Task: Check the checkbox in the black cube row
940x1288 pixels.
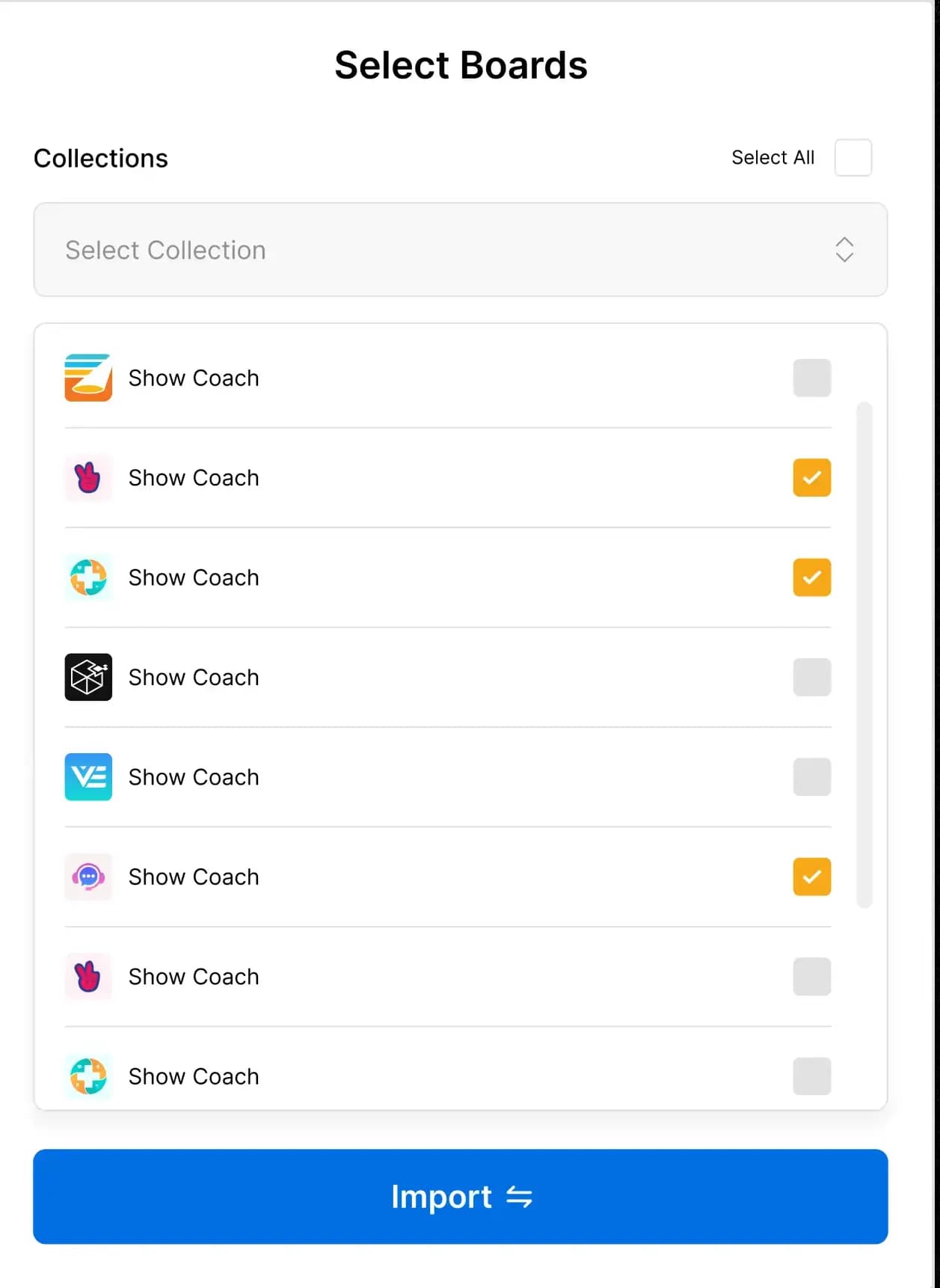Action: pyautogui.click(x=812, y=677)
